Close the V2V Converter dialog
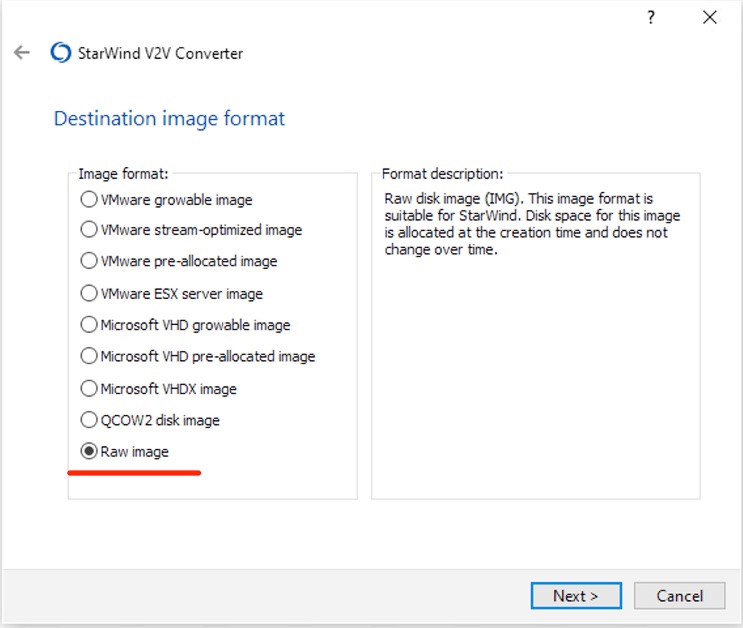 (709, 17)
